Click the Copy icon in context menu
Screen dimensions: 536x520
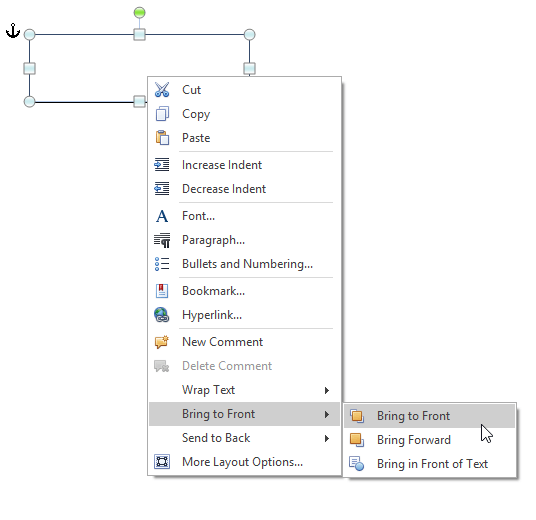(162, 114)
